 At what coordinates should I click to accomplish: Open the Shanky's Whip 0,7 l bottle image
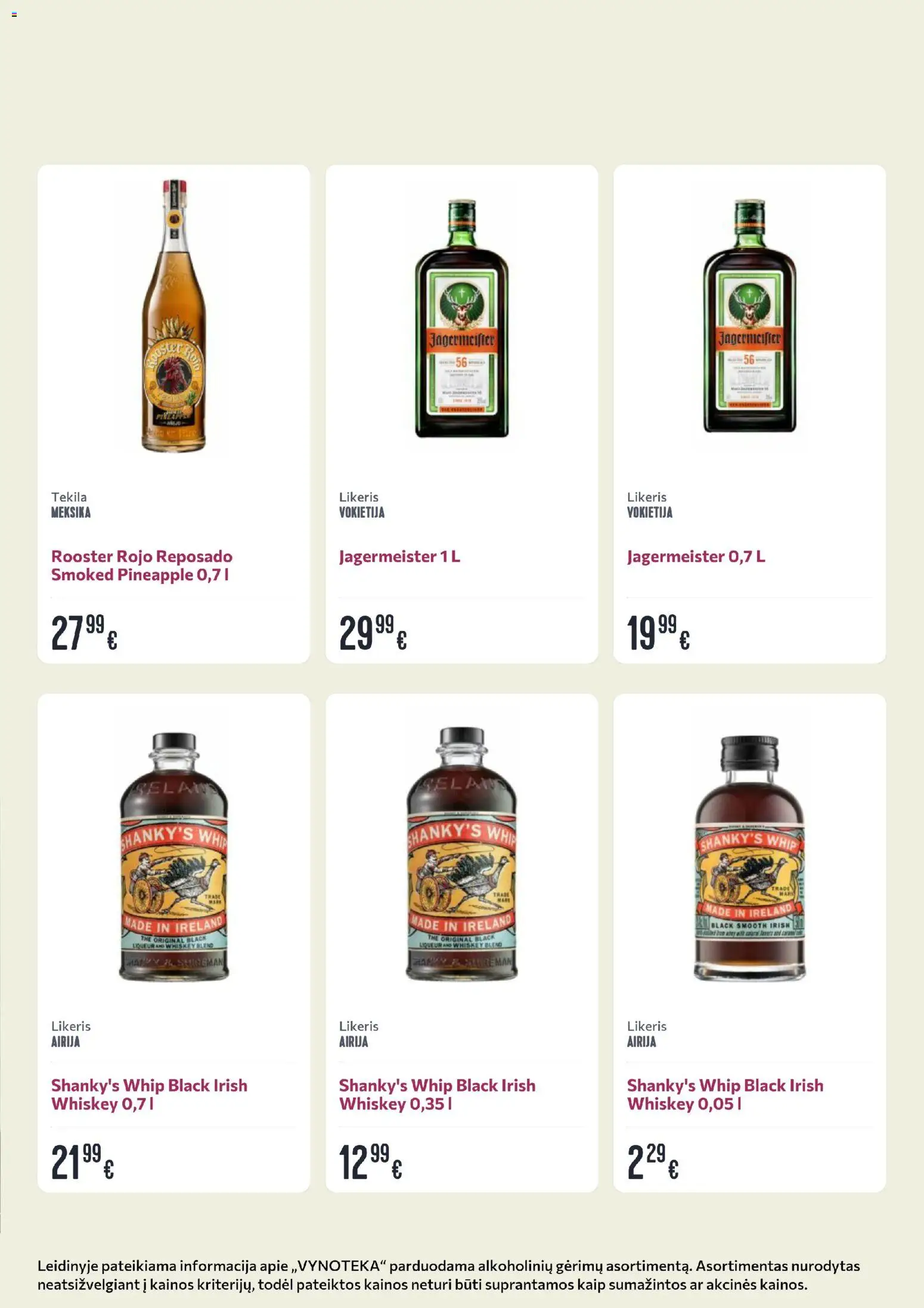pyautogui.click(x=173, y=856)
